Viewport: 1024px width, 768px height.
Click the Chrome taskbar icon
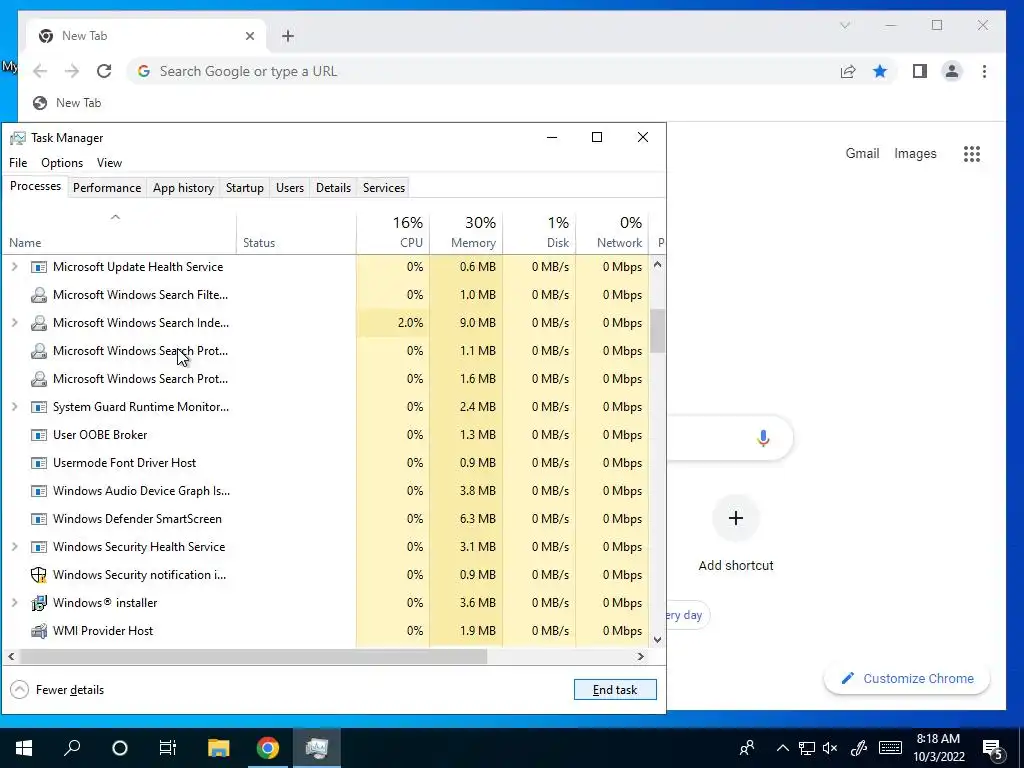[267, 748]
